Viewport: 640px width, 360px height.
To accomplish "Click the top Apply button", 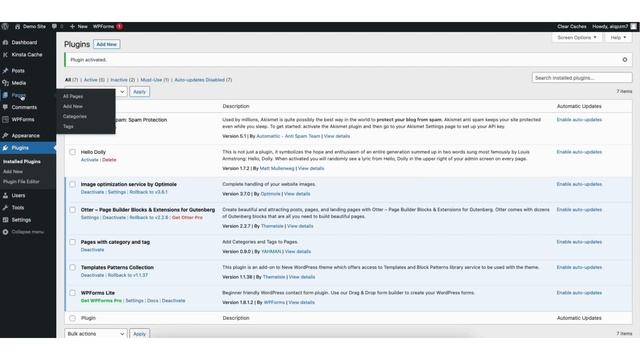I will tap(140, 92).
